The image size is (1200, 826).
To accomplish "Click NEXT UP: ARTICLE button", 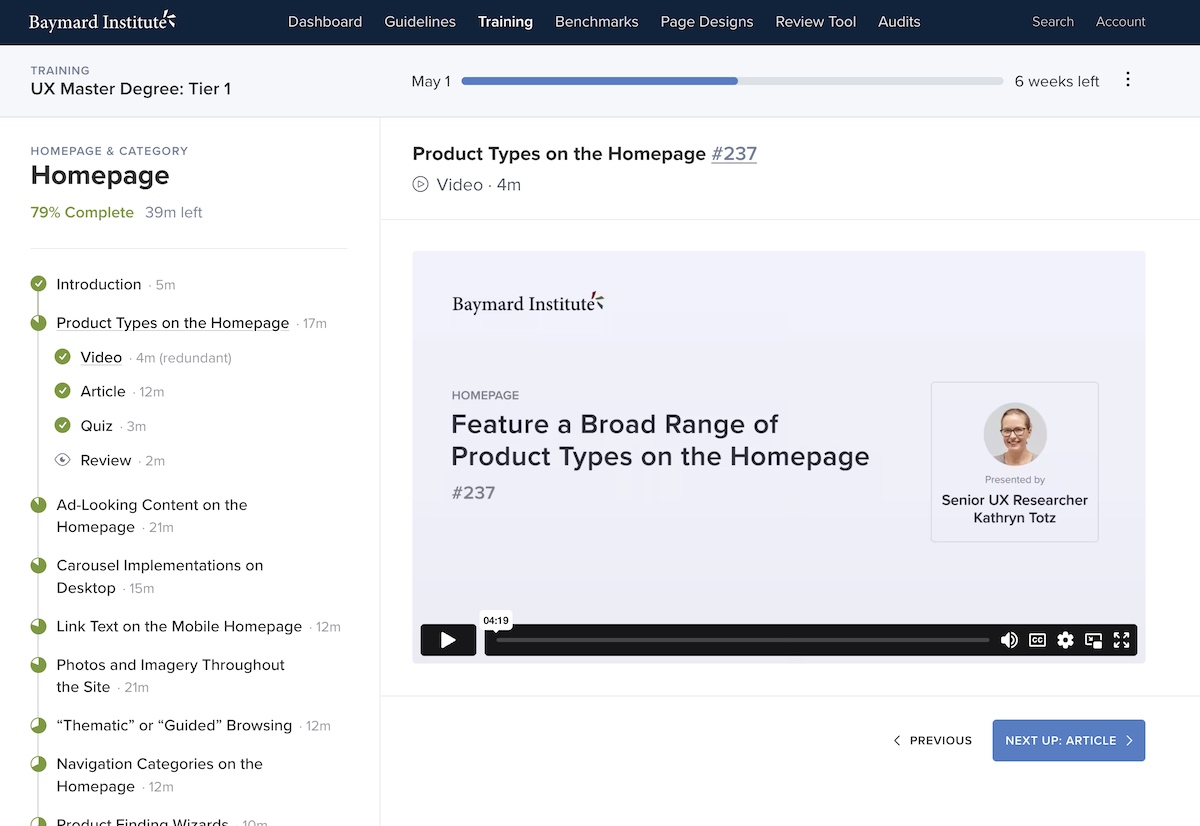I will (1068, 740).
